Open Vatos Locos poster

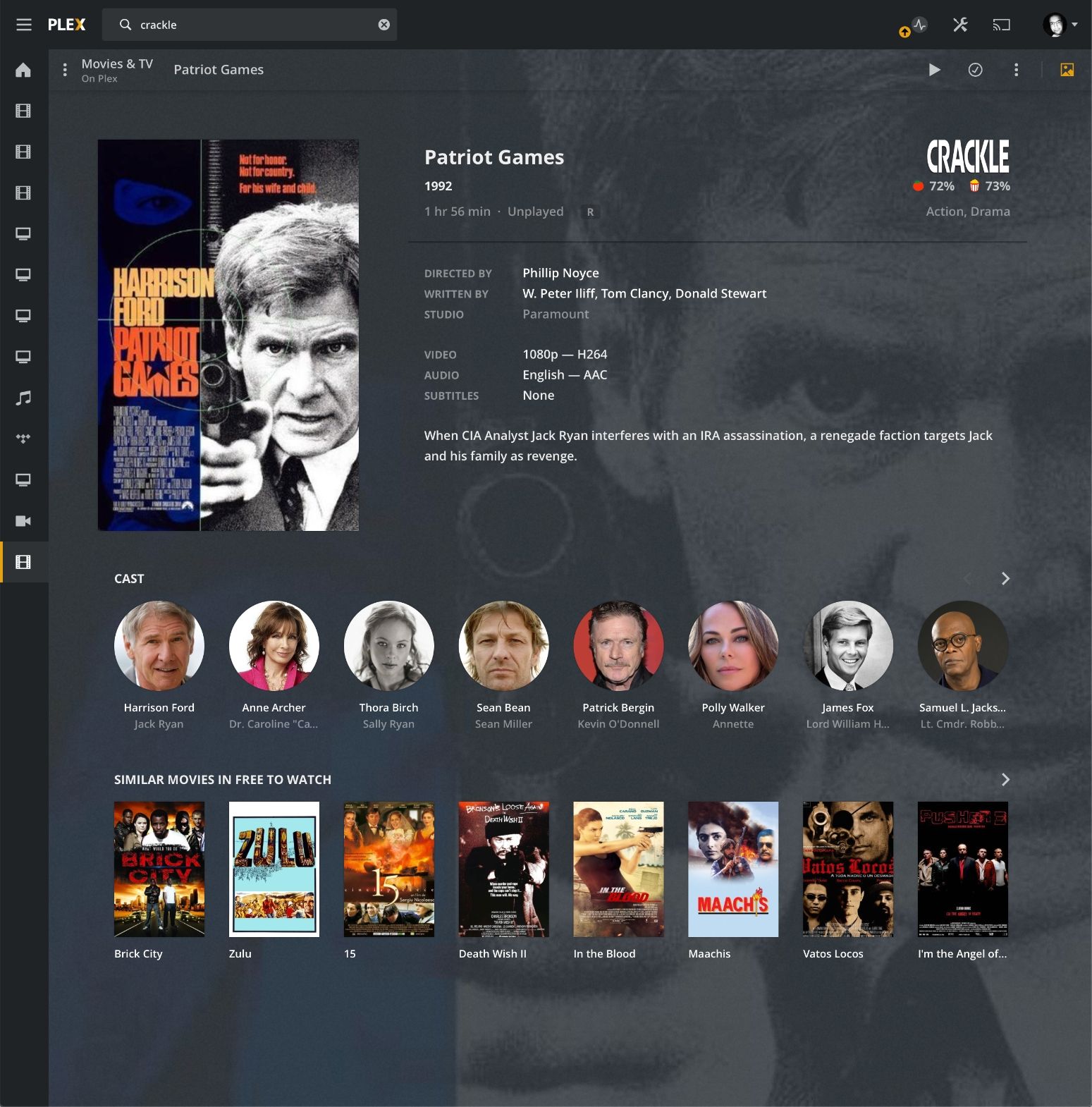(848, 869)
